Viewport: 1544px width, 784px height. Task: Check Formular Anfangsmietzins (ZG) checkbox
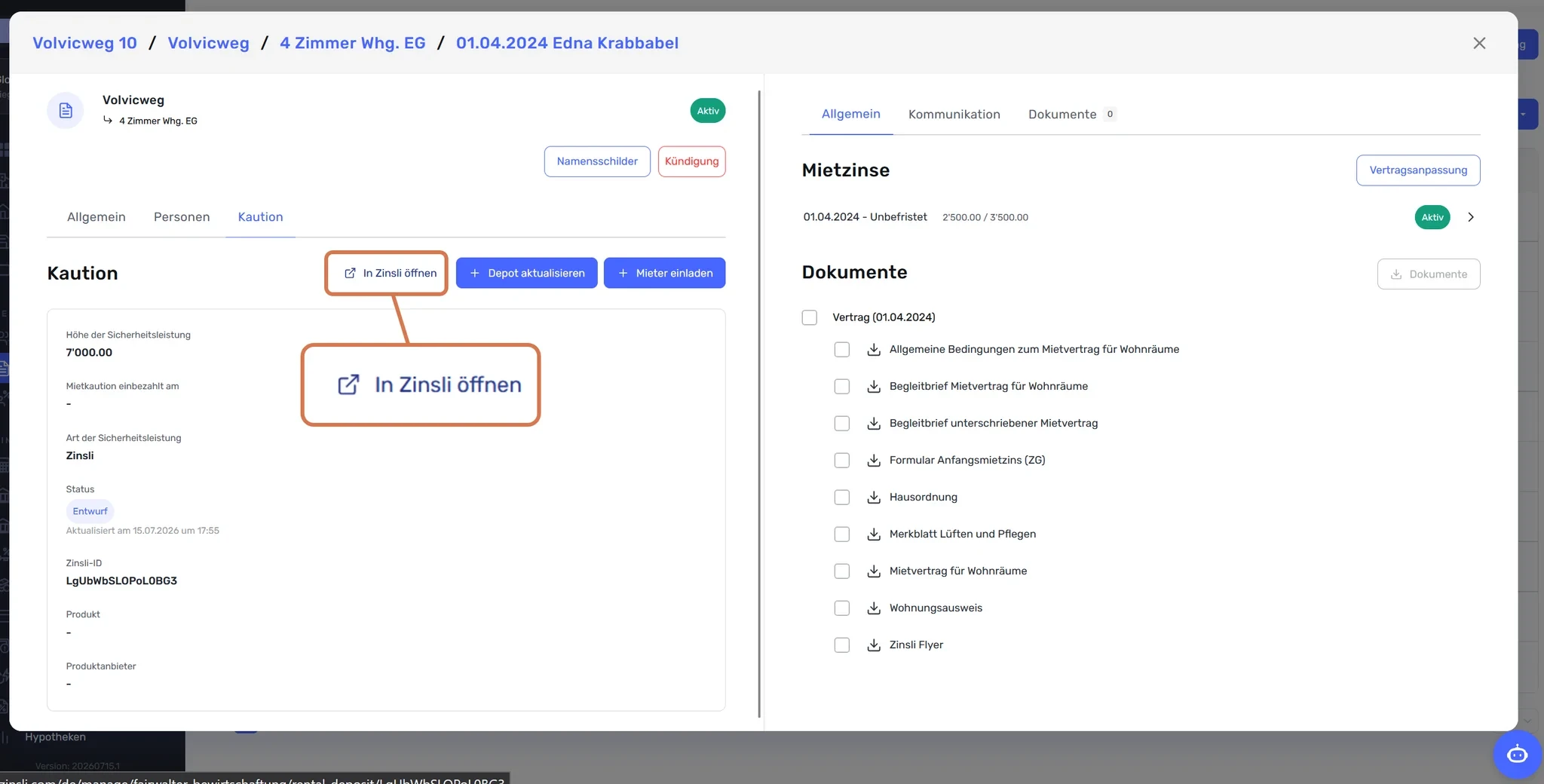pyautogui.click(x=842, y=461)
